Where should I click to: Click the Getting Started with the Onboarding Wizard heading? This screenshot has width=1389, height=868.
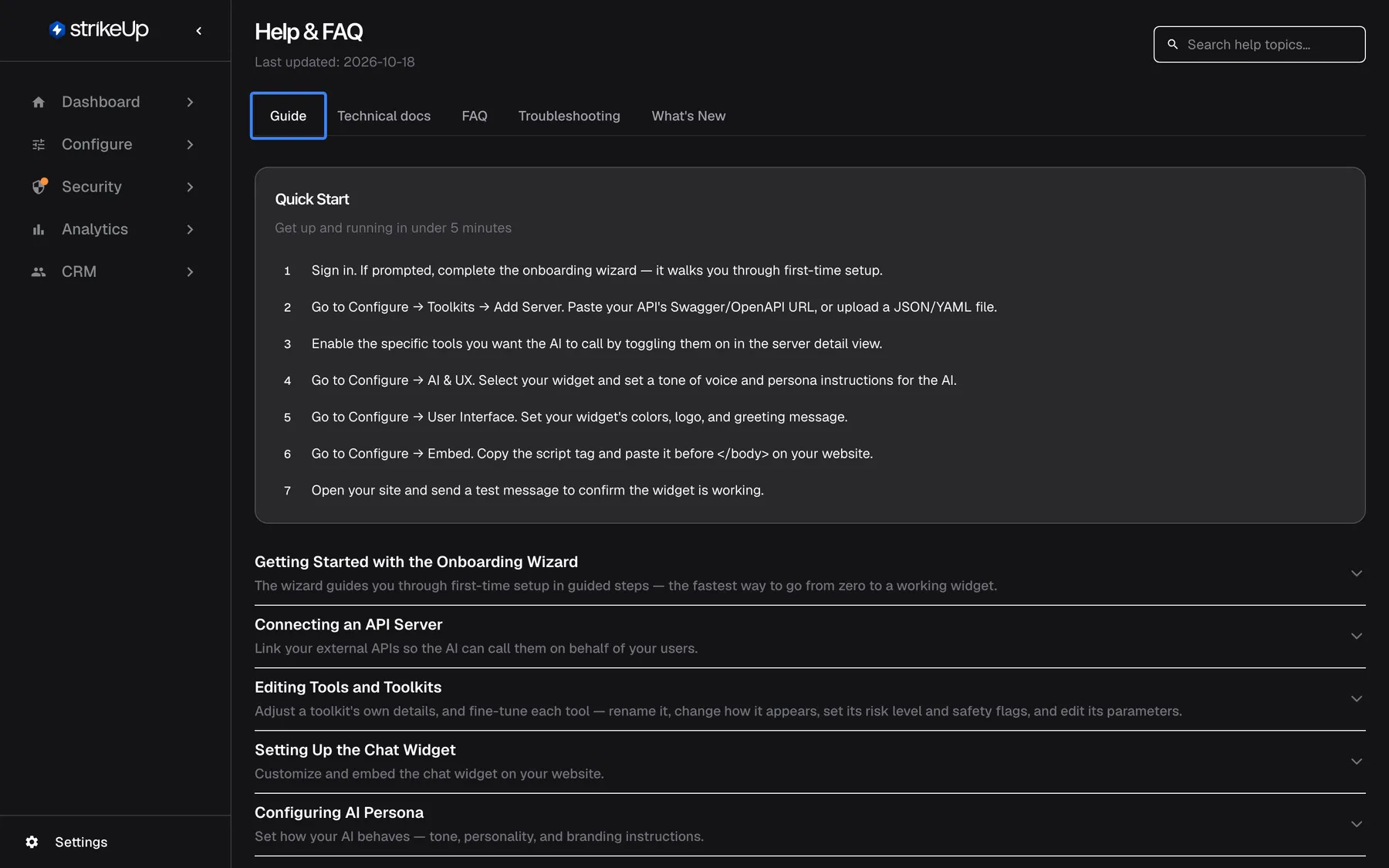click(417, 562)
